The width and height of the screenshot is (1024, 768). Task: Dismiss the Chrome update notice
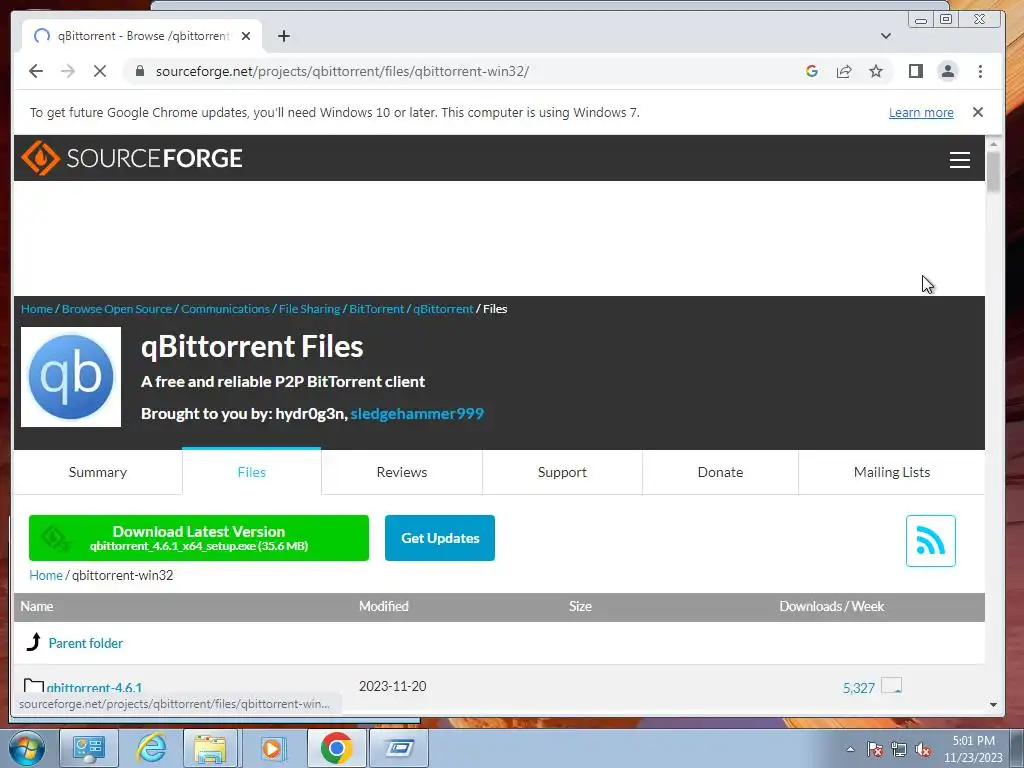click(978, 112)
